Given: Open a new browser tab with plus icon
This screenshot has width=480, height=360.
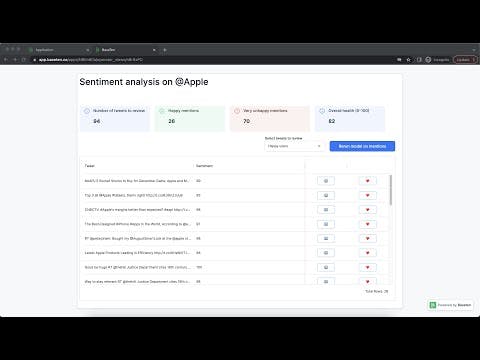Looking at the screenshot, I should point(165,50).
